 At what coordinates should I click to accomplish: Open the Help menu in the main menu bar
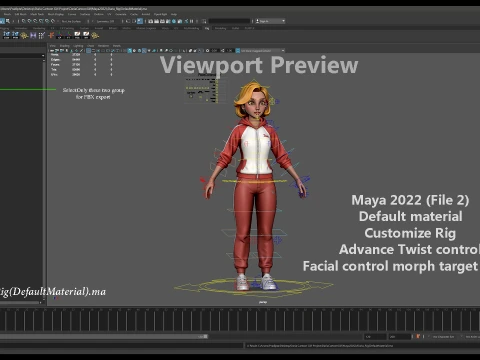coord(174,14)
